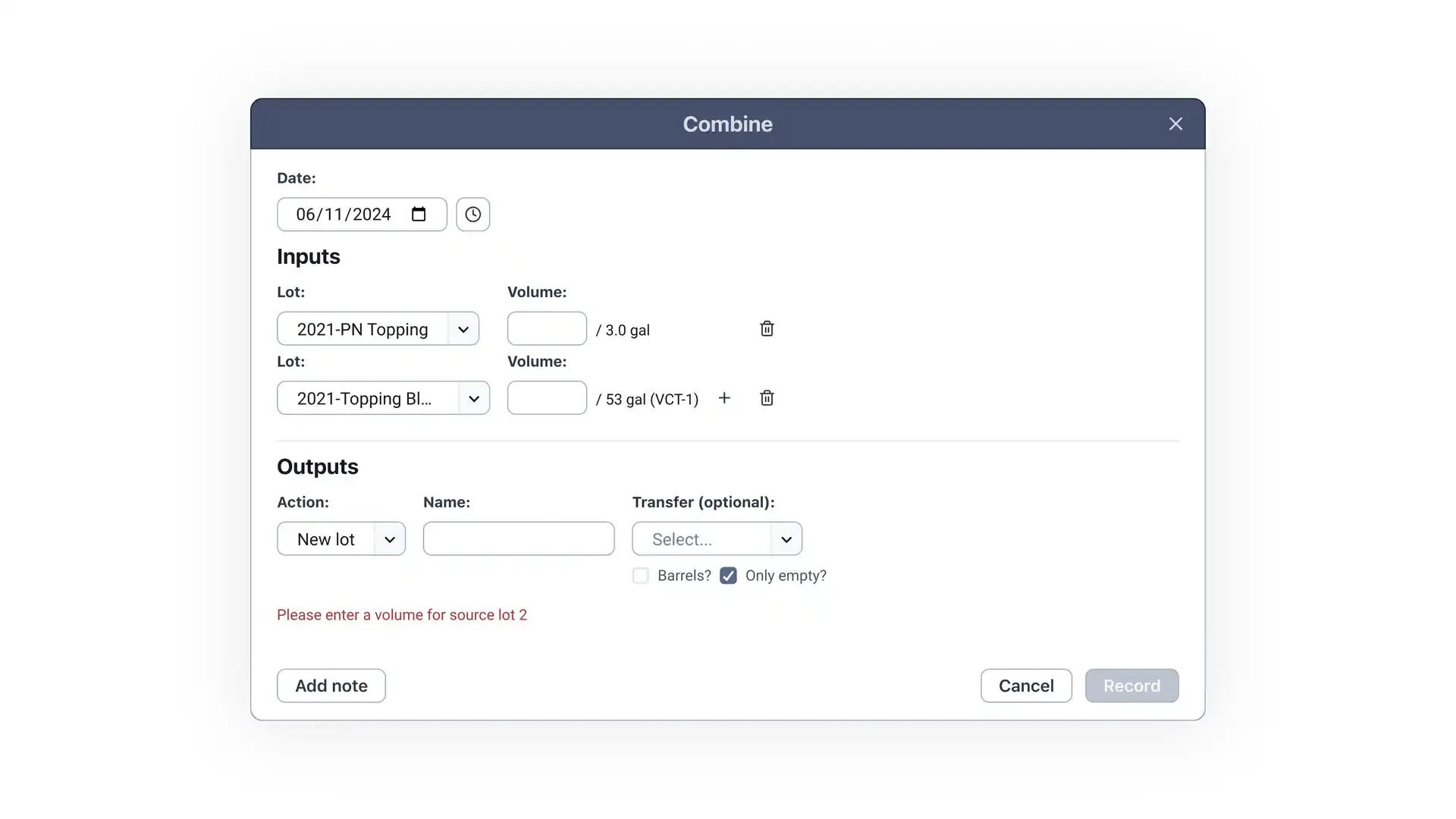The width and height of the screenshot is (1456, 819).
Task: Enter name for new output lot
Action: (518, 538)
